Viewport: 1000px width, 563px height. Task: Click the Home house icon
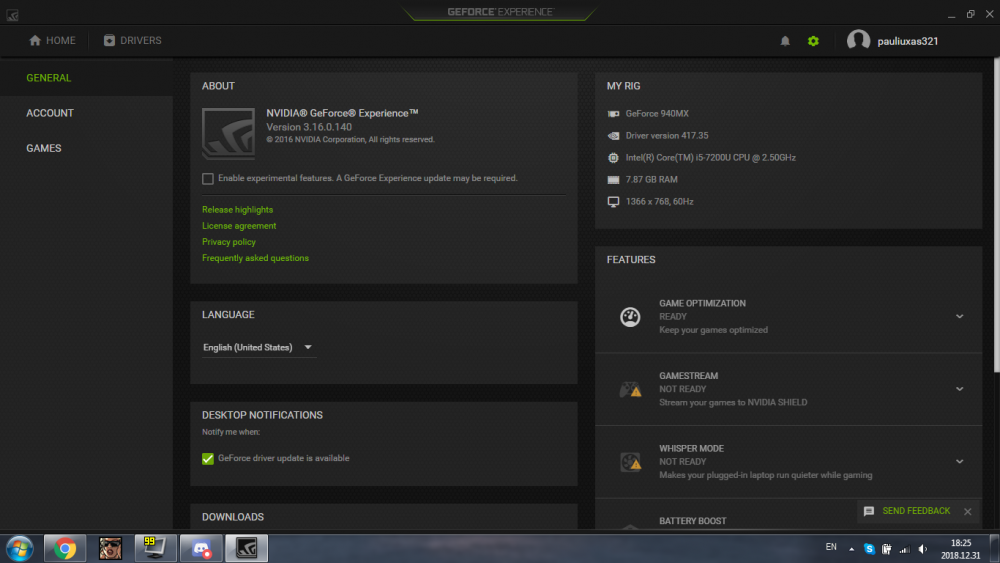point(35,40)
